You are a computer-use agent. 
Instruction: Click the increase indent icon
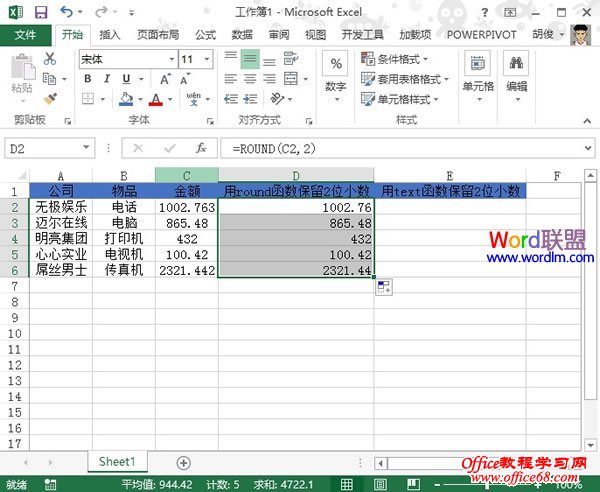coord(250,99)
